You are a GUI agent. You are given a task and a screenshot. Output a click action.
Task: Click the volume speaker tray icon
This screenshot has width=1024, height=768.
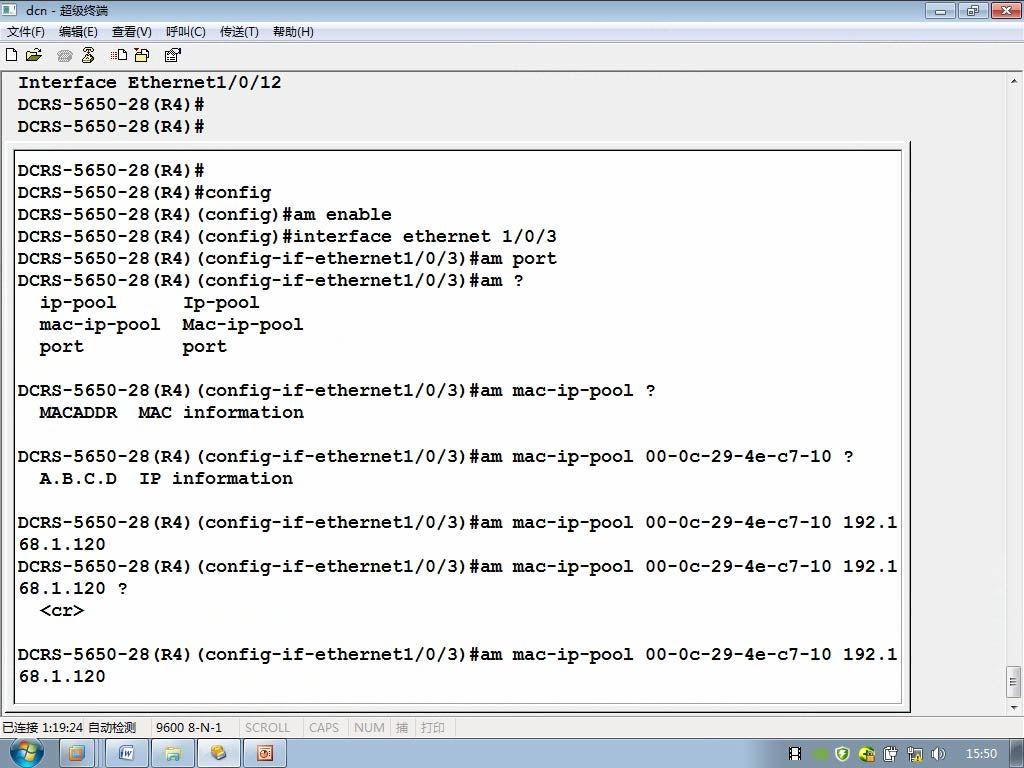click(x=938, y=754)
